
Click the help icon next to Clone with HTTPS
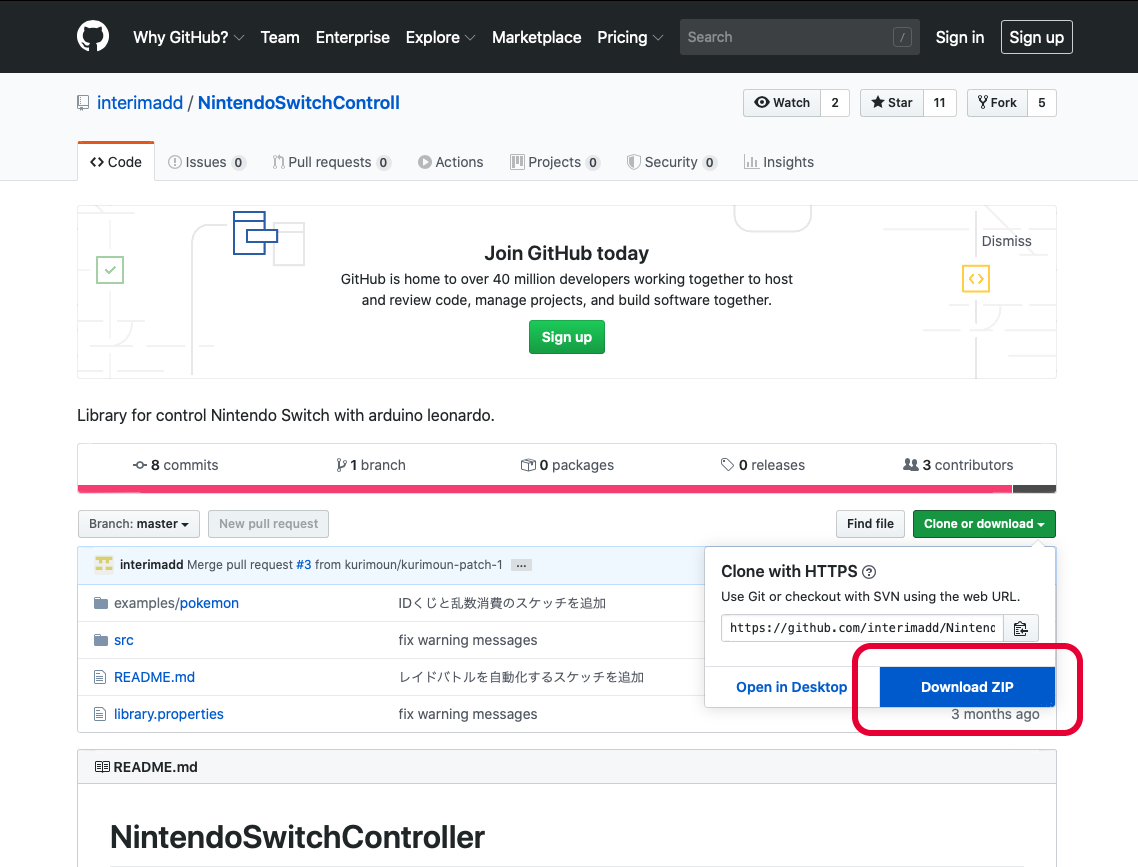[x=869, y=572]
